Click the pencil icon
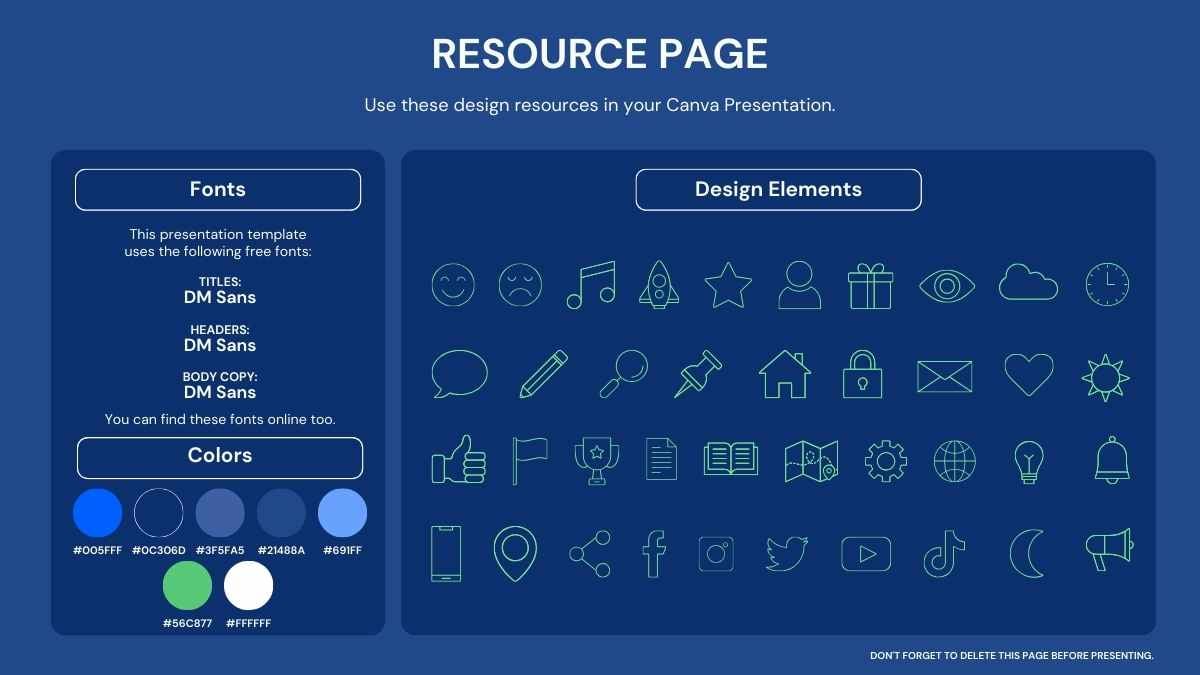This screenshot has height=675, width=1200. 544,374
